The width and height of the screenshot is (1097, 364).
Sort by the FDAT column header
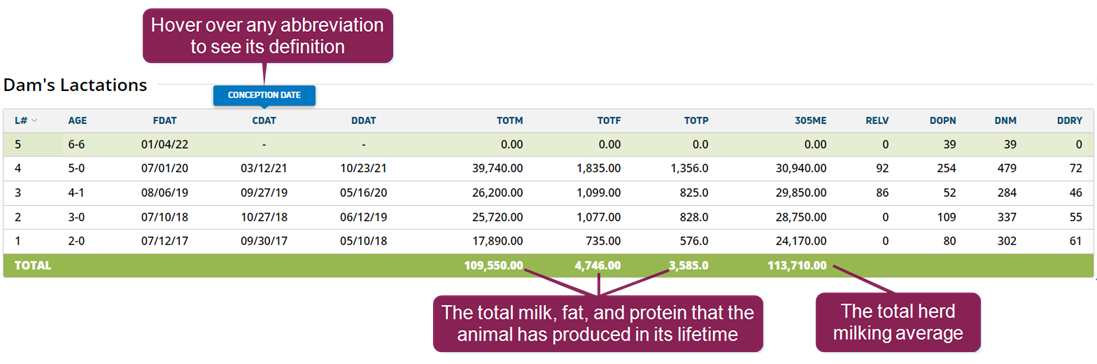[162, 120]
